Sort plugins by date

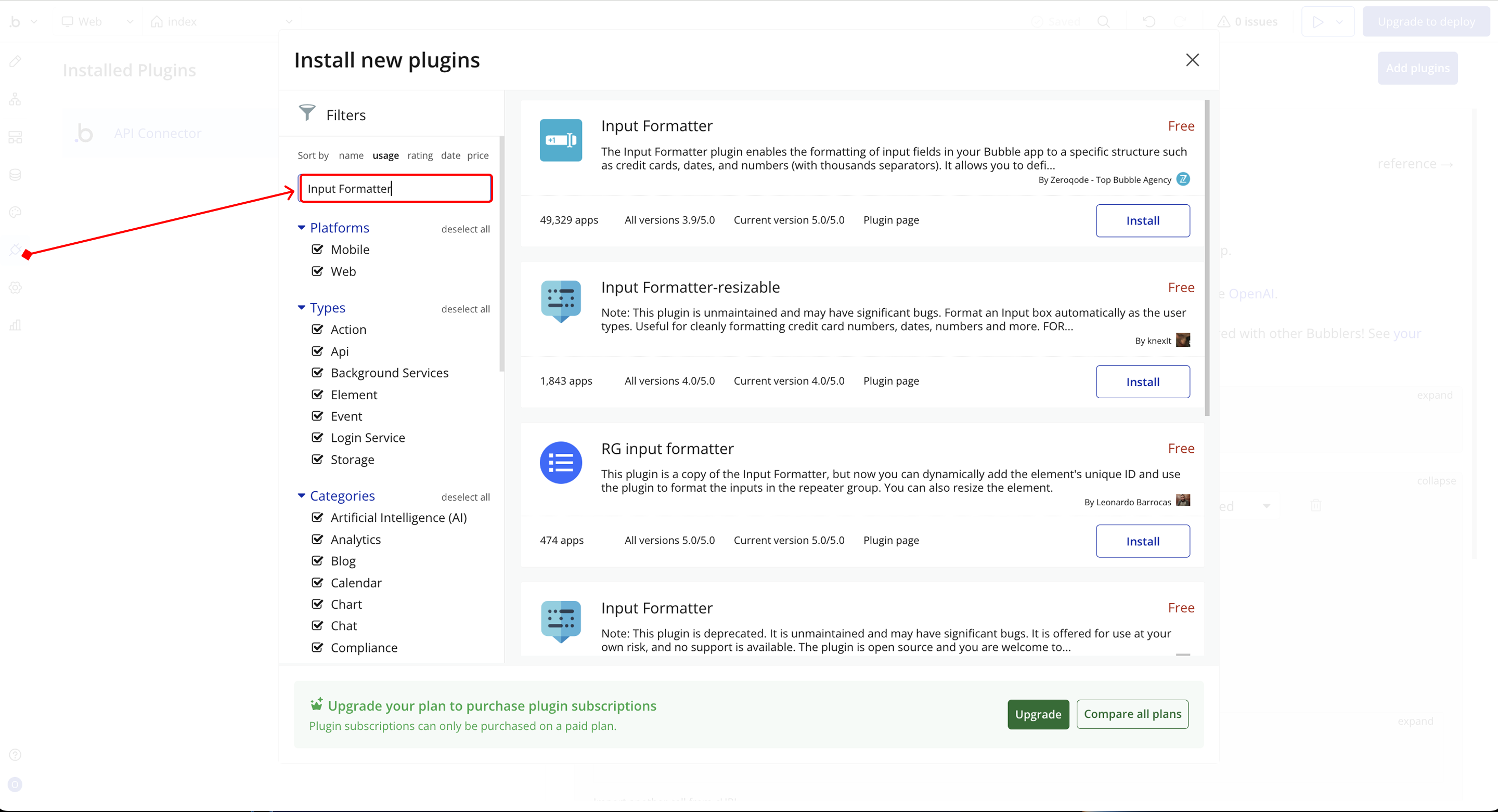[x=450, y=155]
